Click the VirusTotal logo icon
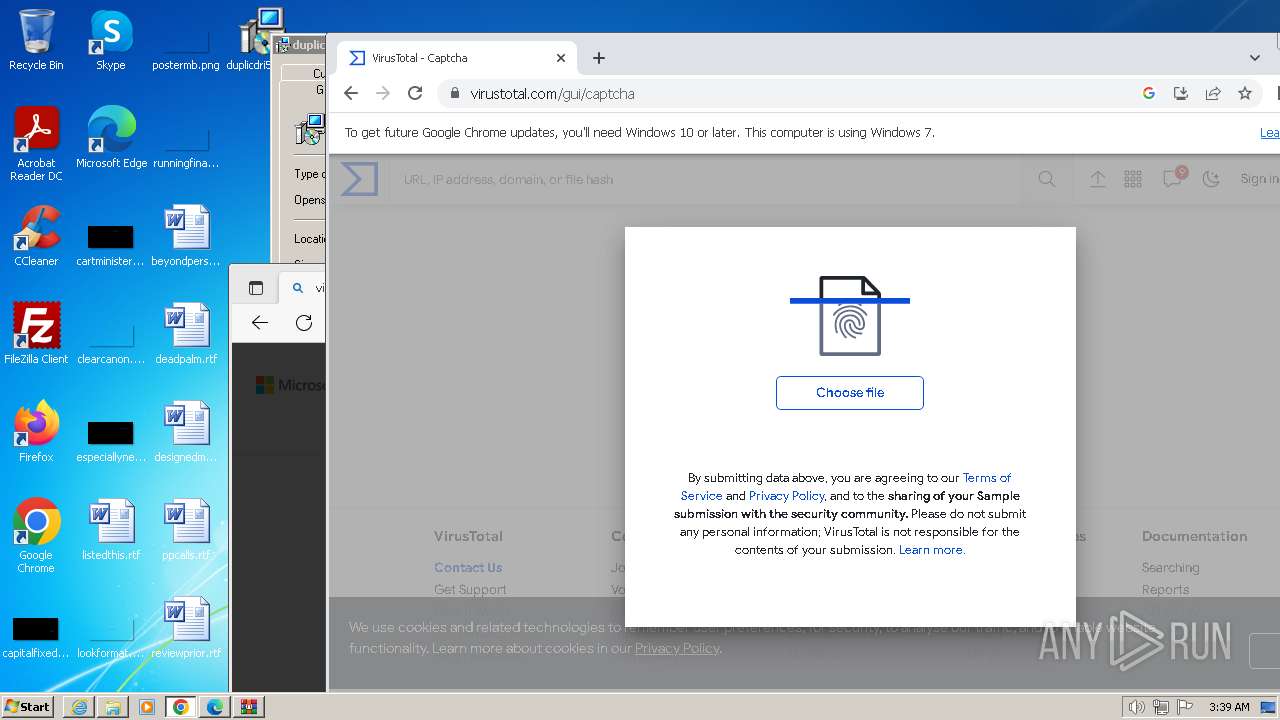The width and height of the screenshot is (1280, 720). coord(359,179)
